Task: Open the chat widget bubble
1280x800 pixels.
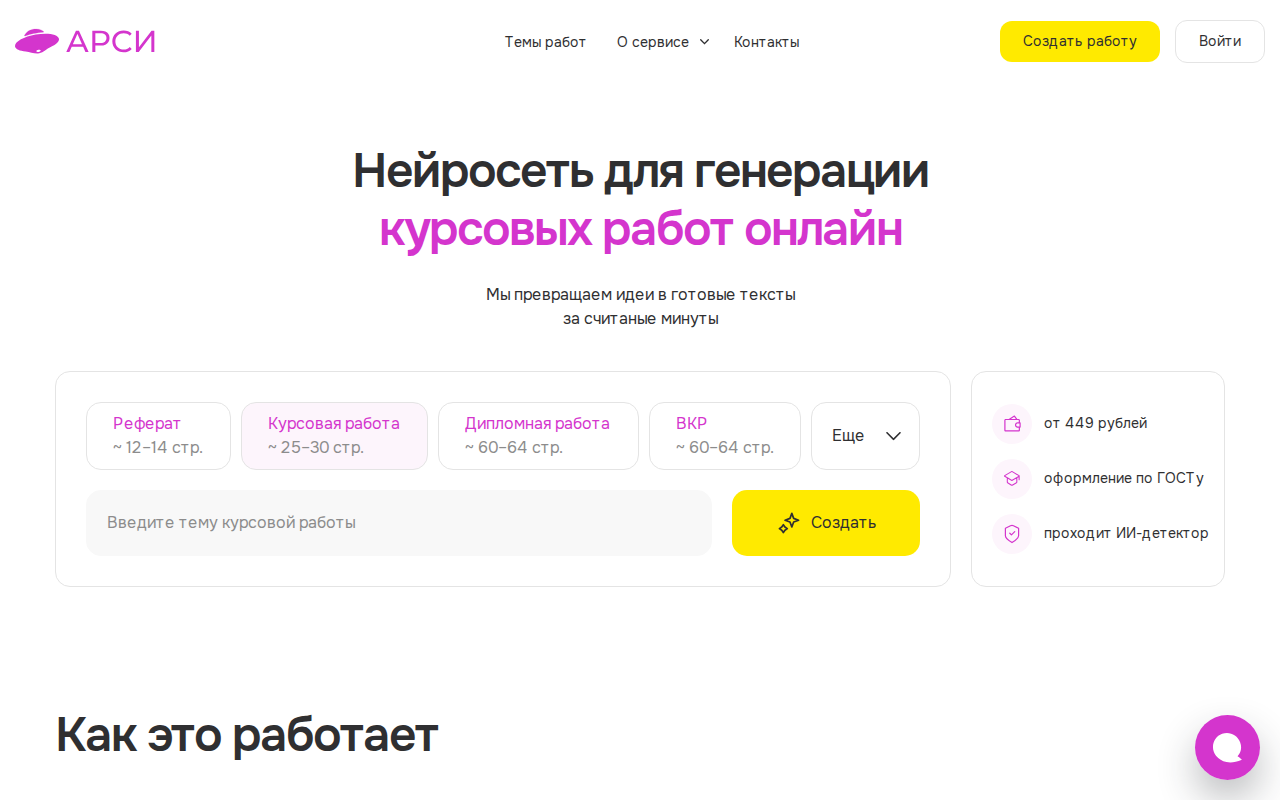Action: pyautogui.click(x=1227, y=747)
